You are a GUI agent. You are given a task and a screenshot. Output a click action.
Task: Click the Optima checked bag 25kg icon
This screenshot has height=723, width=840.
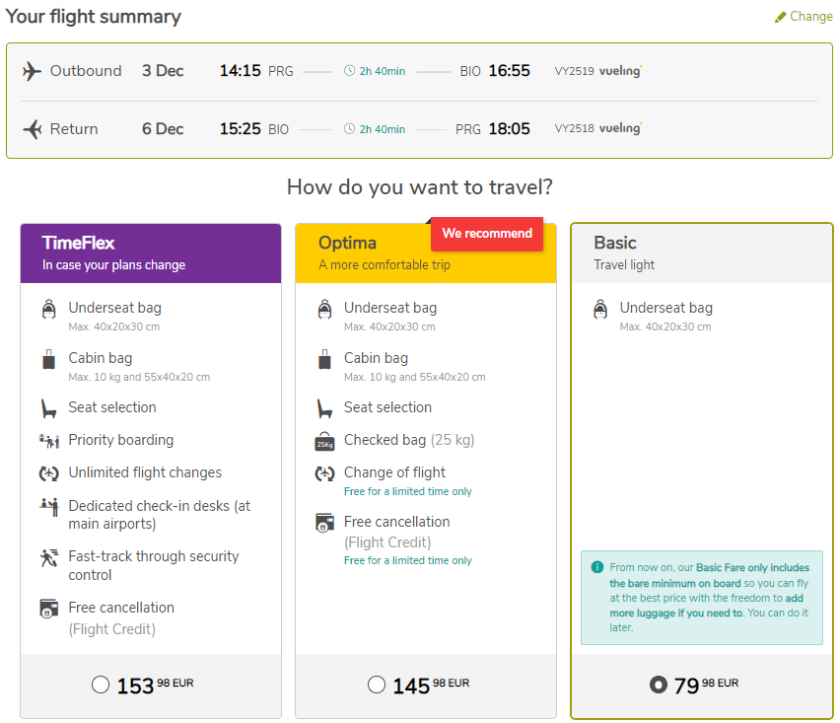(324, 441)
